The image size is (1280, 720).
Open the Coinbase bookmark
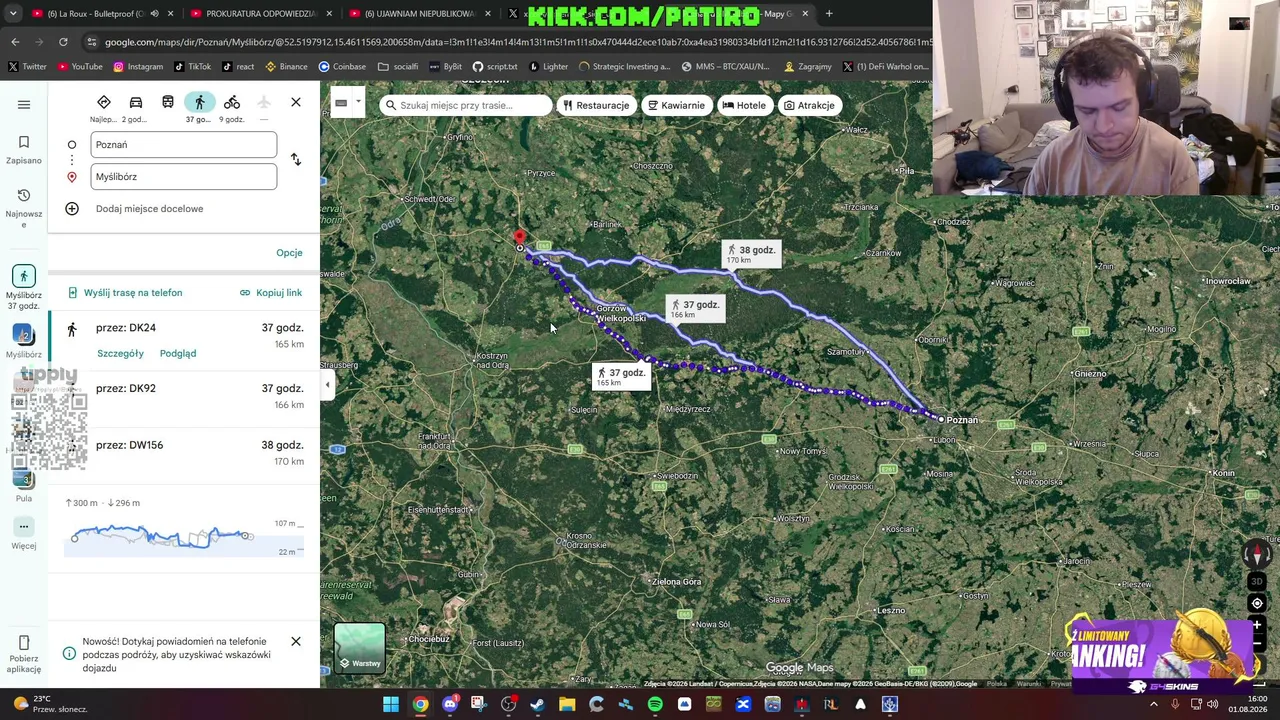click(x=342, y=67)
